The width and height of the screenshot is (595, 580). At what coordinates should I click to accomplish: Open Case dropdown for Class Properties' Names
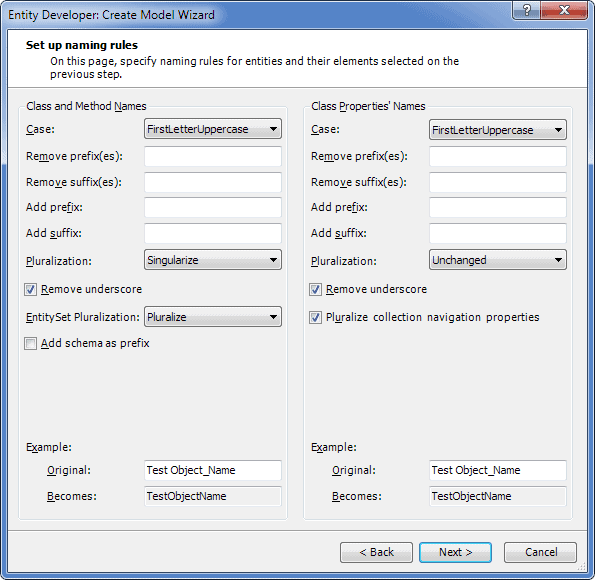pos(498,130)
